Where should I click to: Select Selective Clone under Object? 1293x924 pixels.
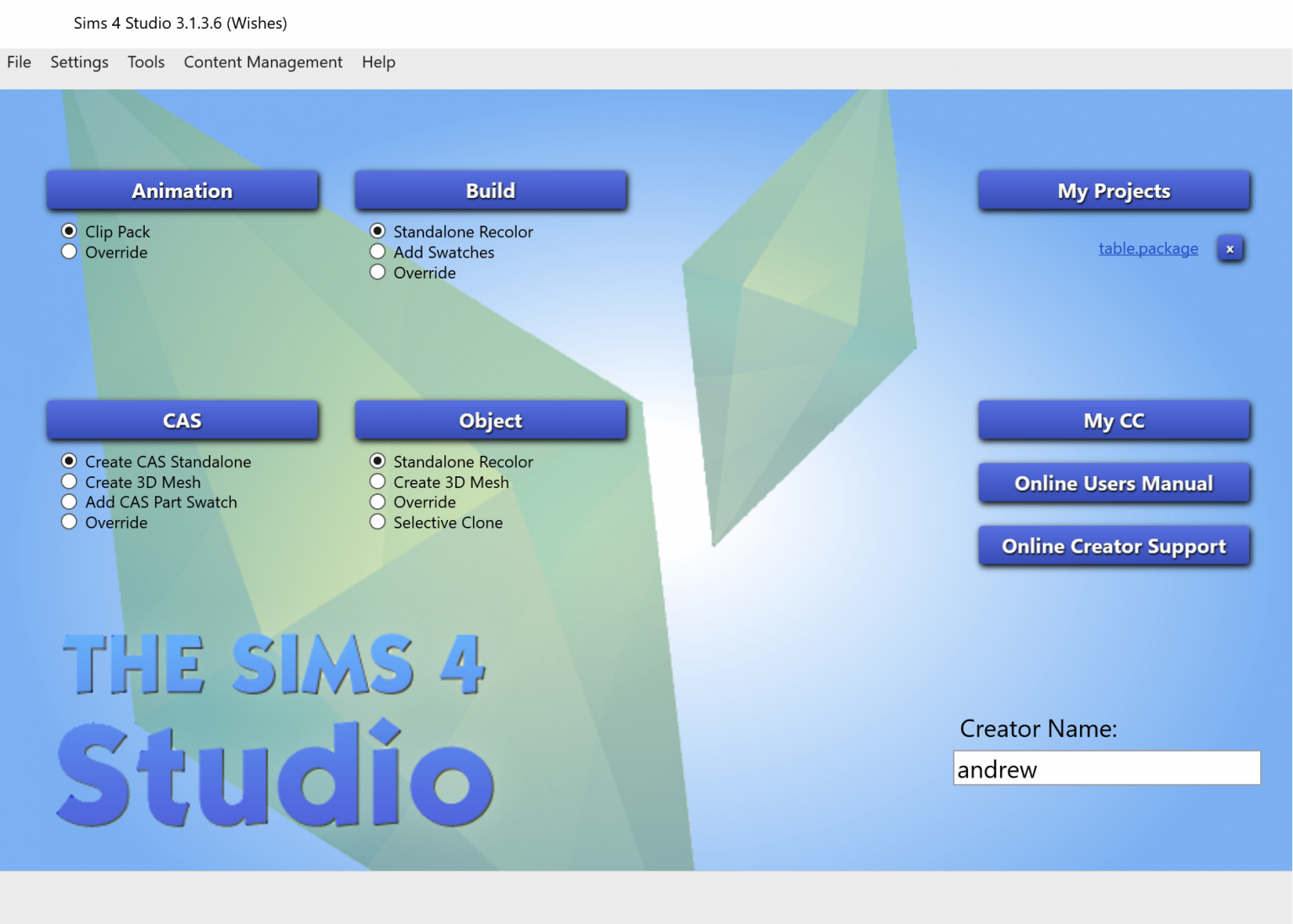point(377,521)
